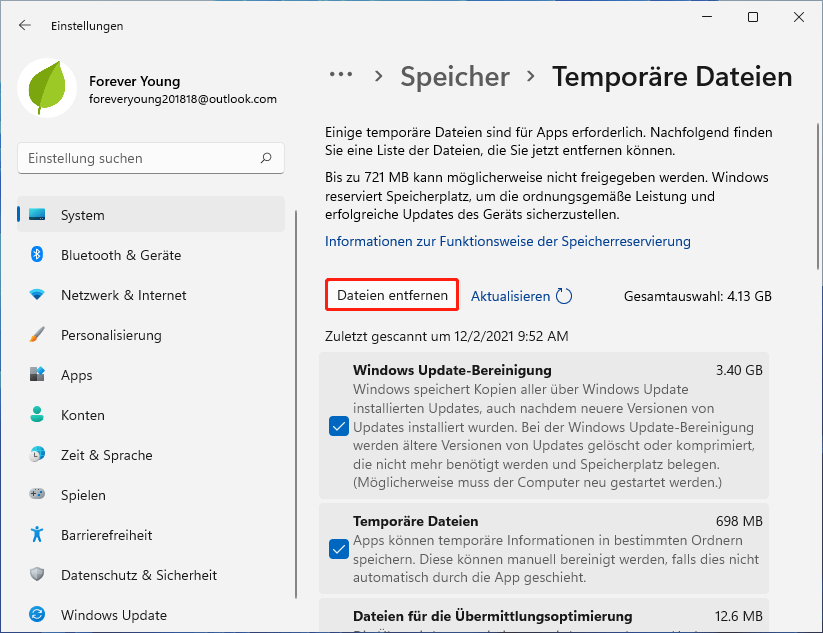Click the Spielen gamepad icon
This screenshot has width=823, height=633.
[37, 494]
